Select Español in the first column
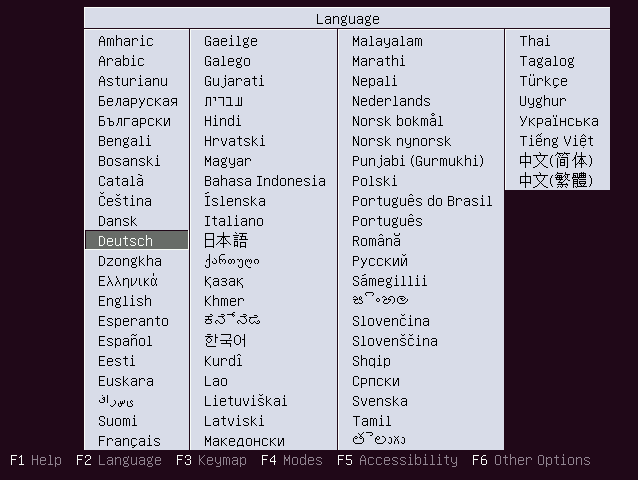The height and width of the screenshot is (480, 638). (125, 341)
